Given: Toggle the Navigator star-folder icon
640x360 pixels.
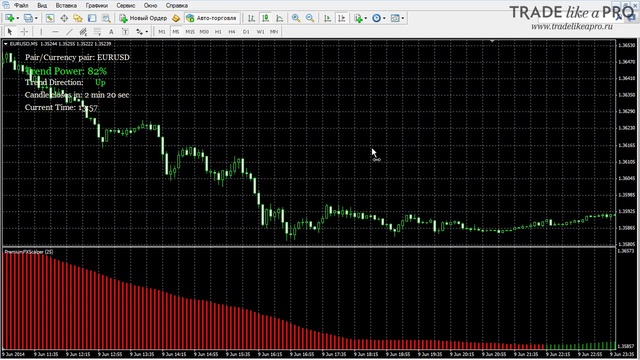Looking at the screenshot, I should [78, 18].
